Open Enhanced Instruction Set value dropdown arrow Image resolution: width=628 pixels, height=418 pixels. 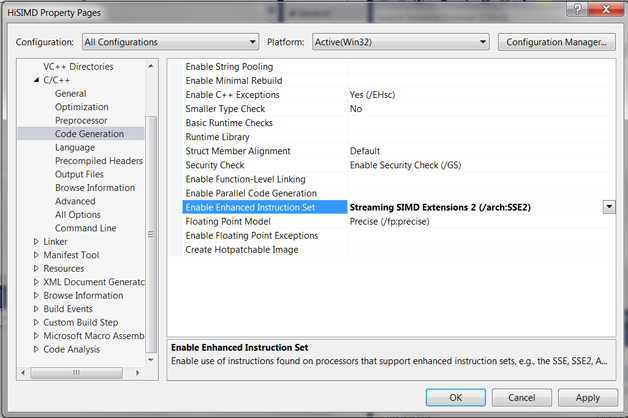coord(609,207)
